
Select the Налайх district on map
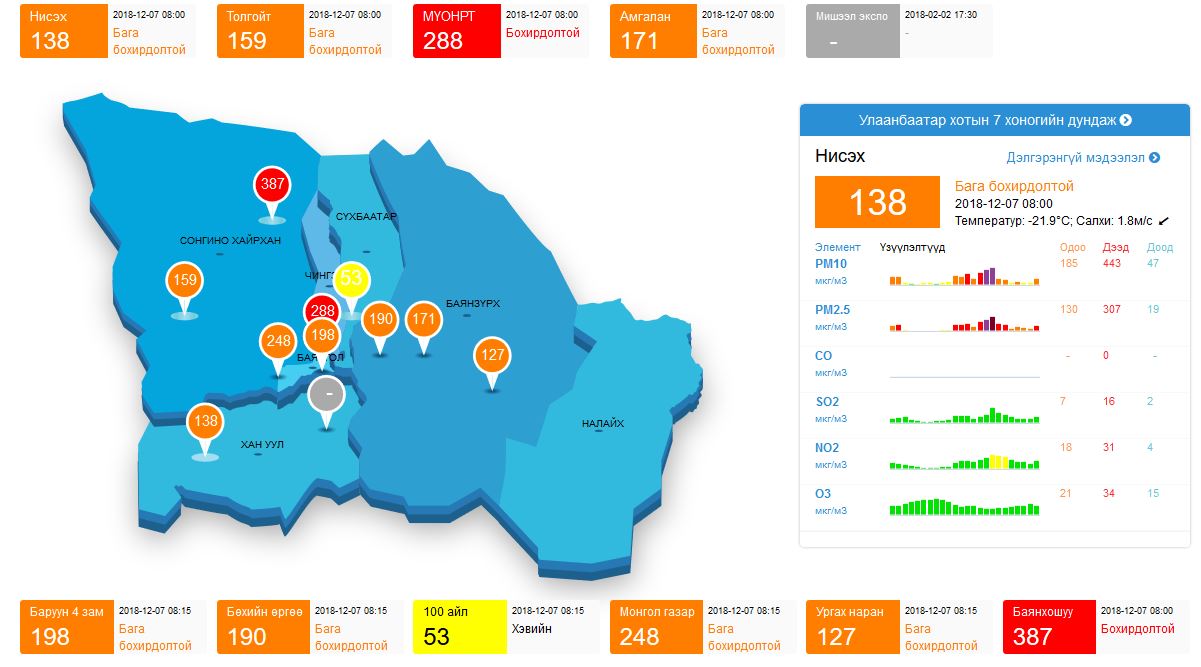pyautogui.click(x=602, y=424)
